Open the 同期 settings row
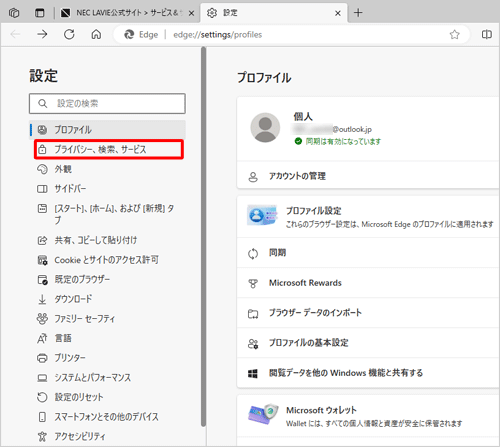 [368, 253]
